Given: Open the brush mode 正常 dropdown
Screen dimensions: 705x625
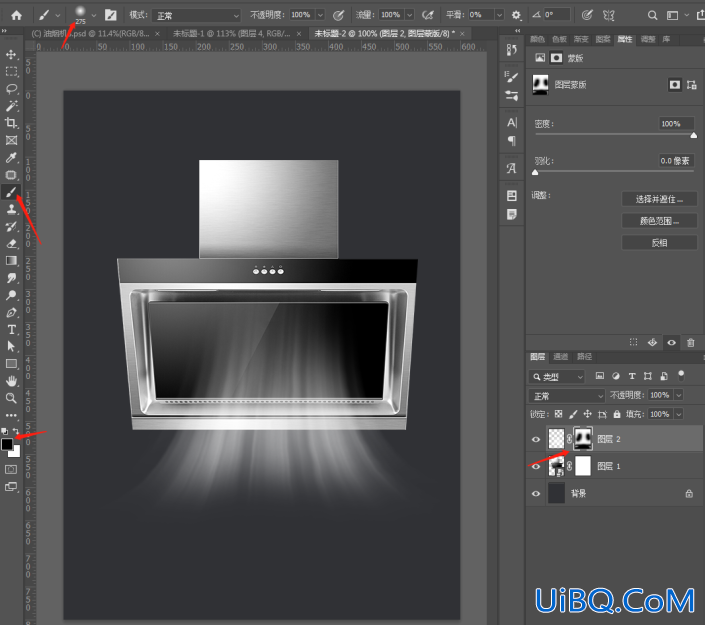Looking at the screenshot, I should [196, 16].
